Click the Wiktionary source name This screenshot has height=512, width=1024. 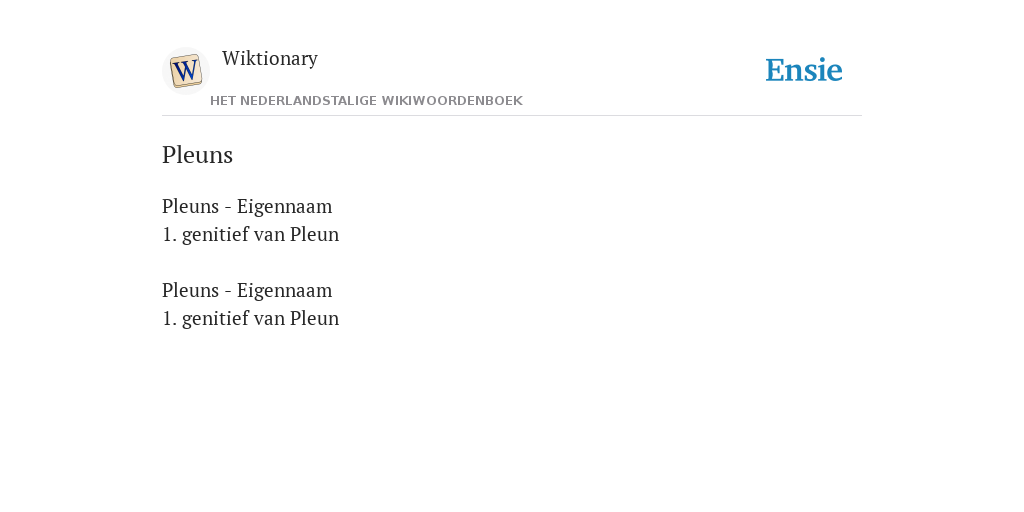coord(270,58)
